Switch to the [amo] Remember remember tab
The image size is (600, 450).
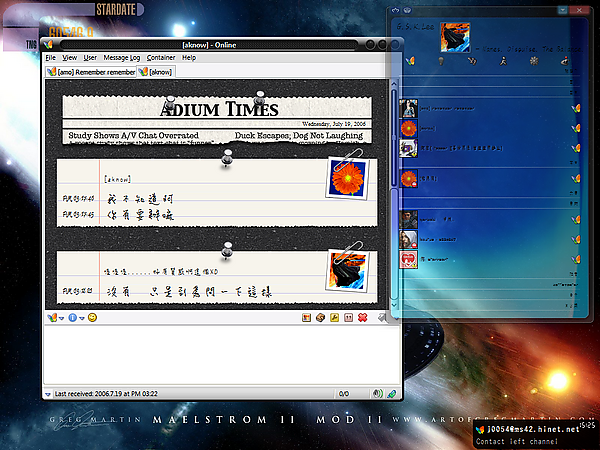[92, 72]
